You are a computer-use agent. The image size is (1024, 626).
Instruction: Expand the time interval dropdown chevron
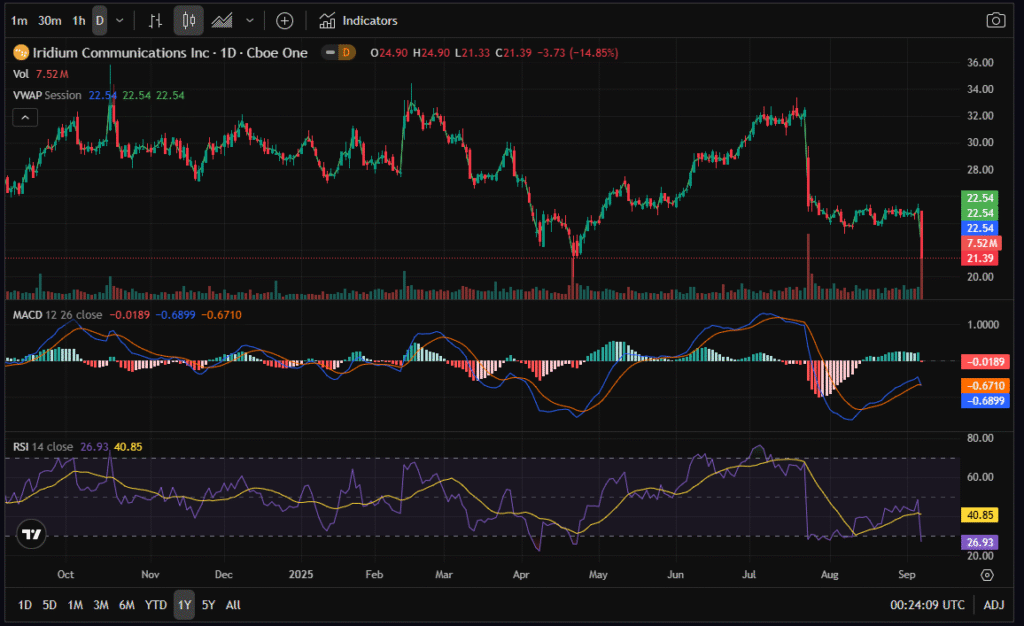[x=120, y=20]
